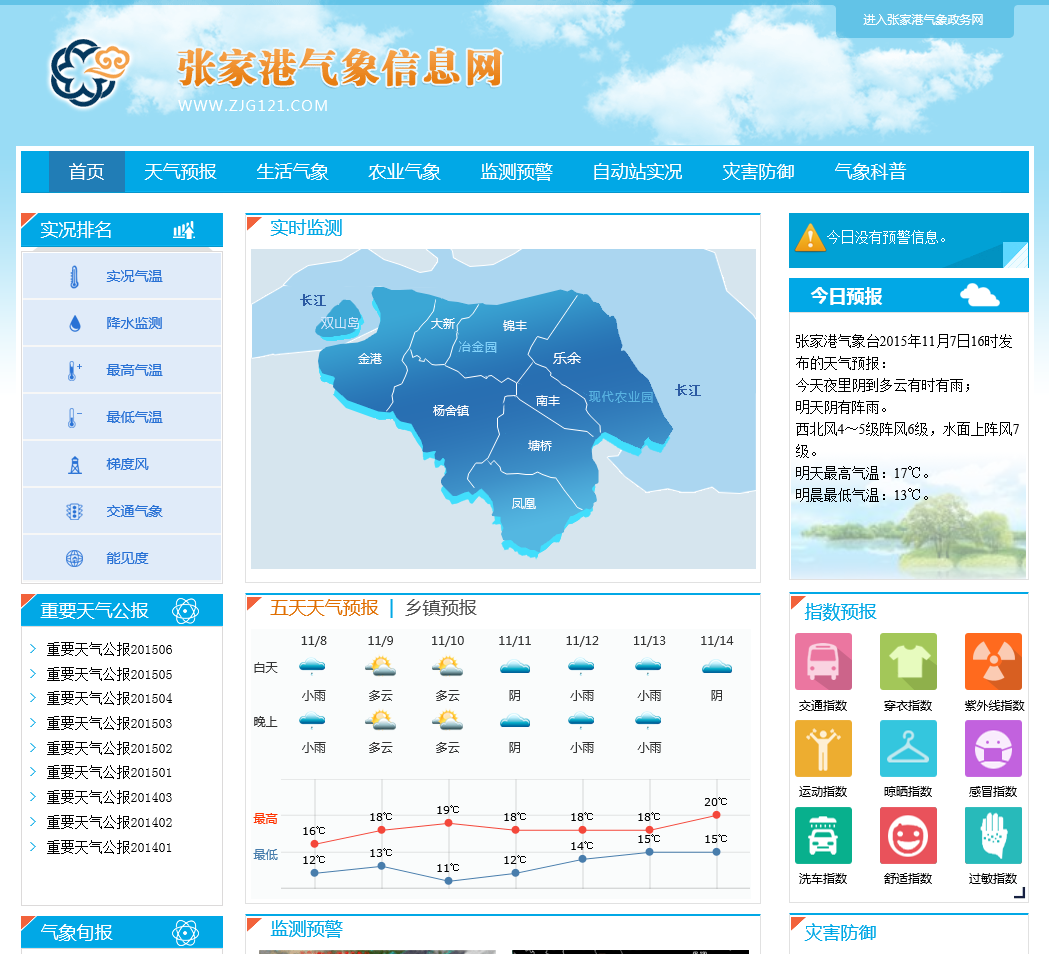The width and height of the screenshot is (1049, 954).
Task: Select the 最低气温 thermometer icon
Action: click(x=74, y=417)
